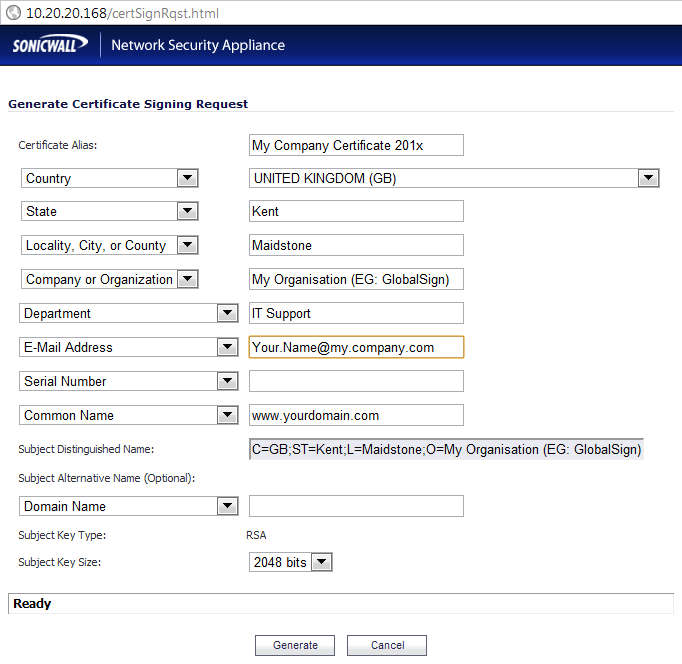Expand the Serial Number dropdown
The image size is (682, 664).
128,381
